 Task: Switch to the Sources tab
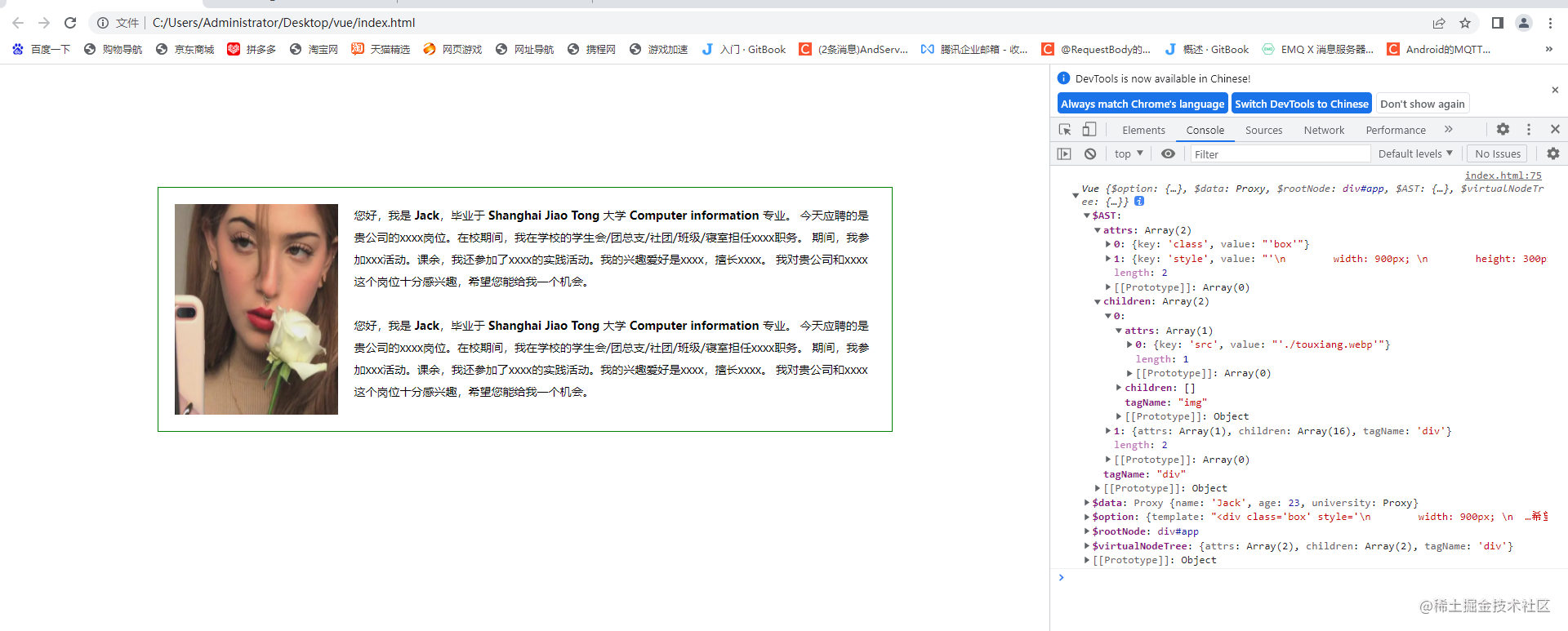point(1263,130)
